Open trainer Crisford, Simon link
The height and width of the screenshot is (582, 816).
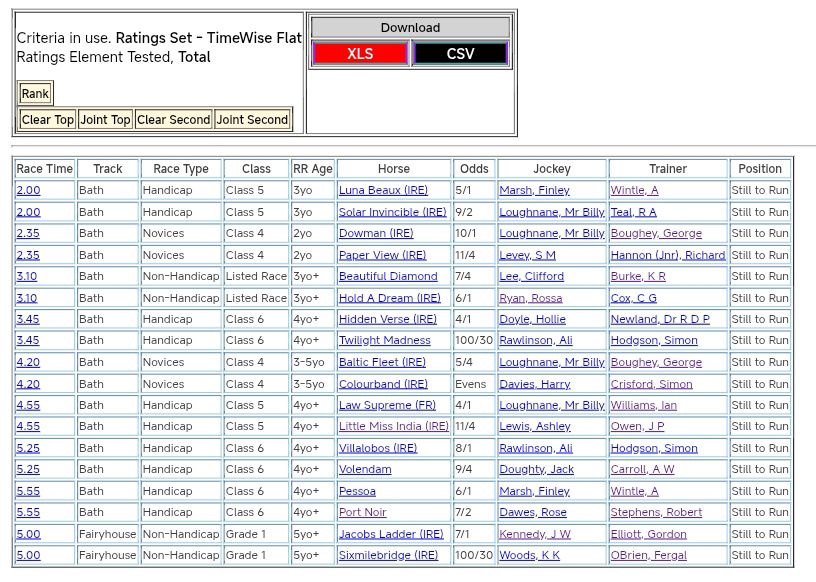tap(651, 384)
